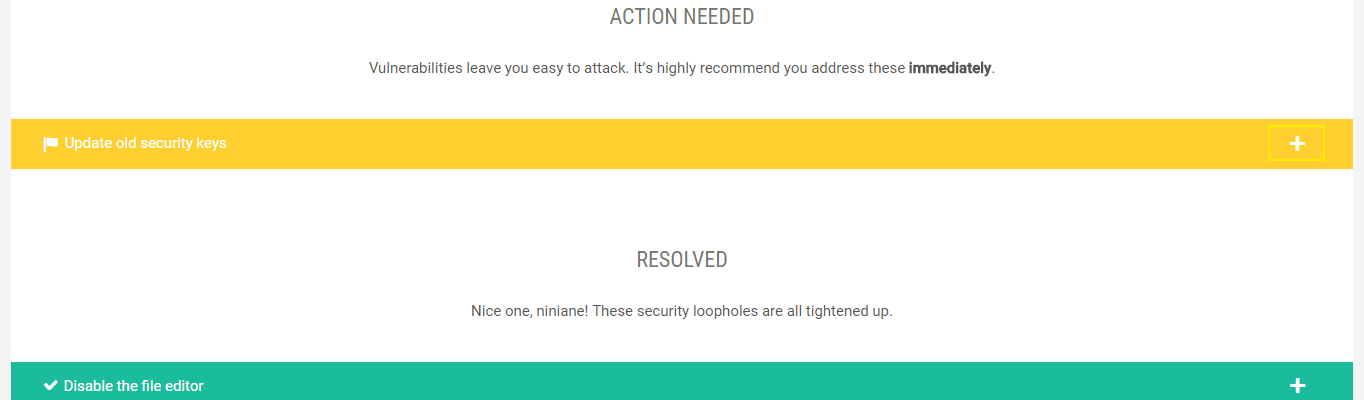Click the "Update old security keys" label

coord(145,143)
